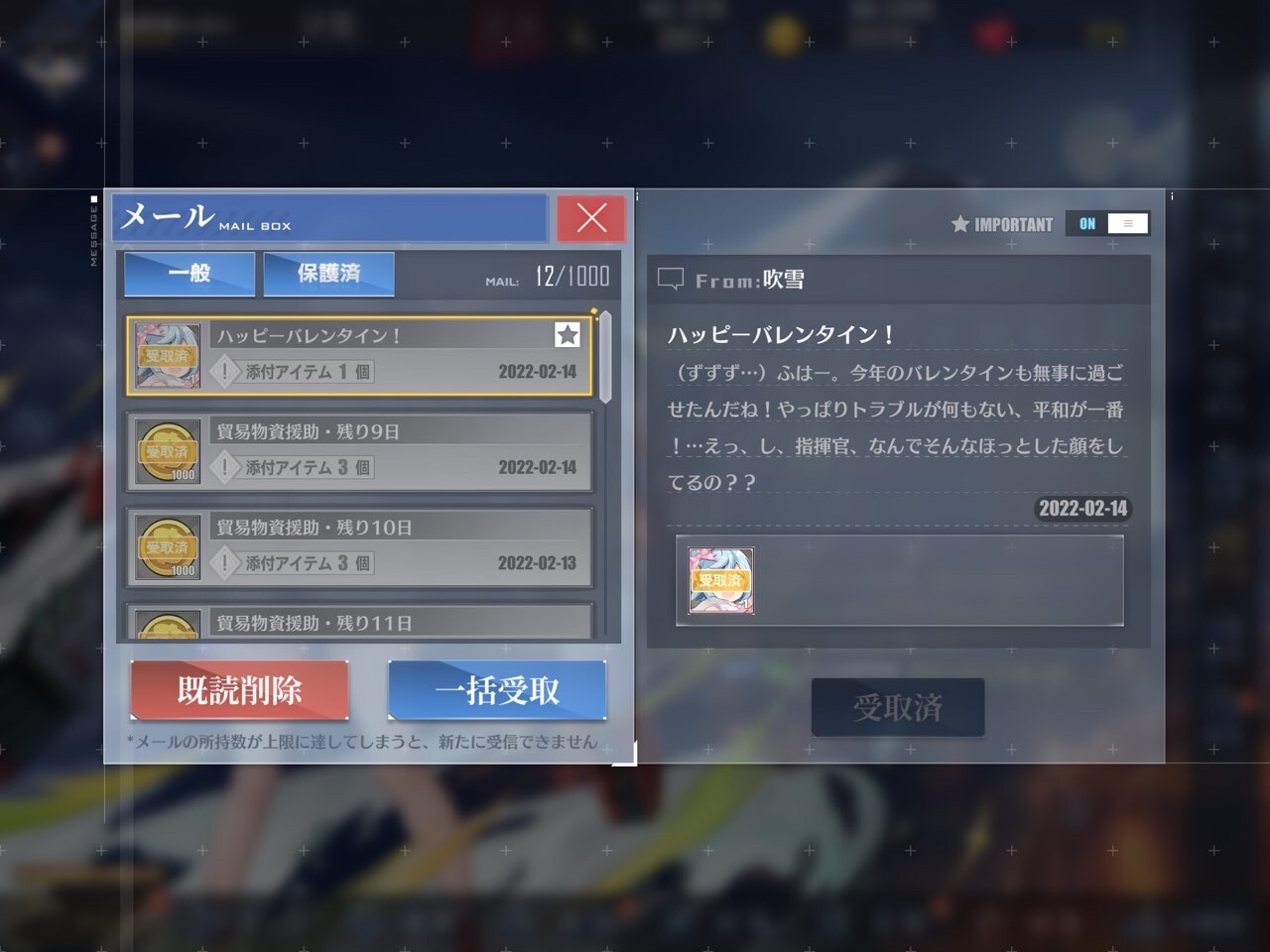Click the greyed 受取済 button
Image resolution: width=1270 pixels, height=952 pixels.
pos(898,707)
